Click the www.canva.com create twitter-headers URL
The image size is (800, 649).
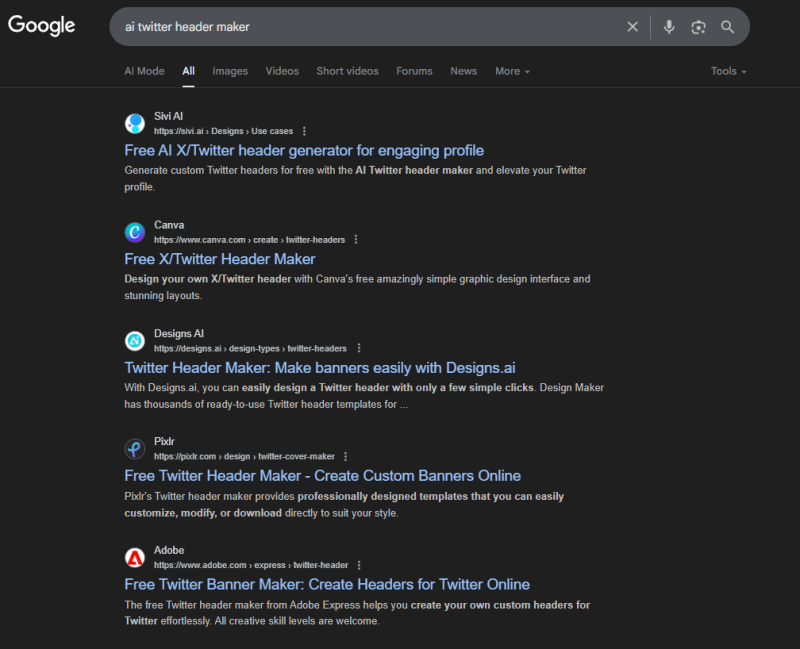249,240
